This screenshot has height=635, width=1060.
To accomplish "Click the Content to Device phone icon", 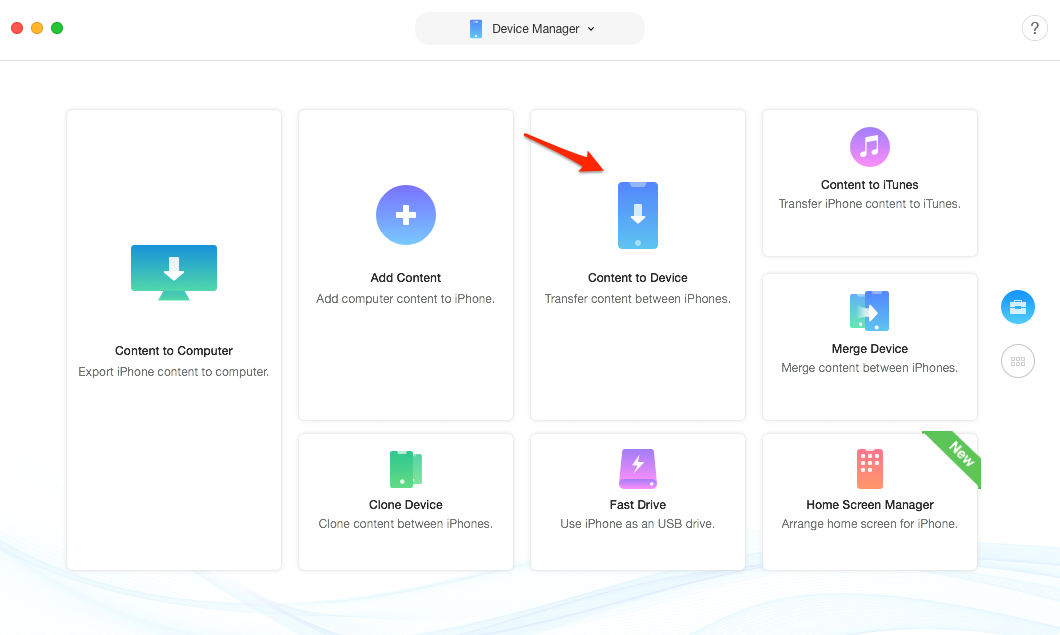I will (x=637, y=215).
